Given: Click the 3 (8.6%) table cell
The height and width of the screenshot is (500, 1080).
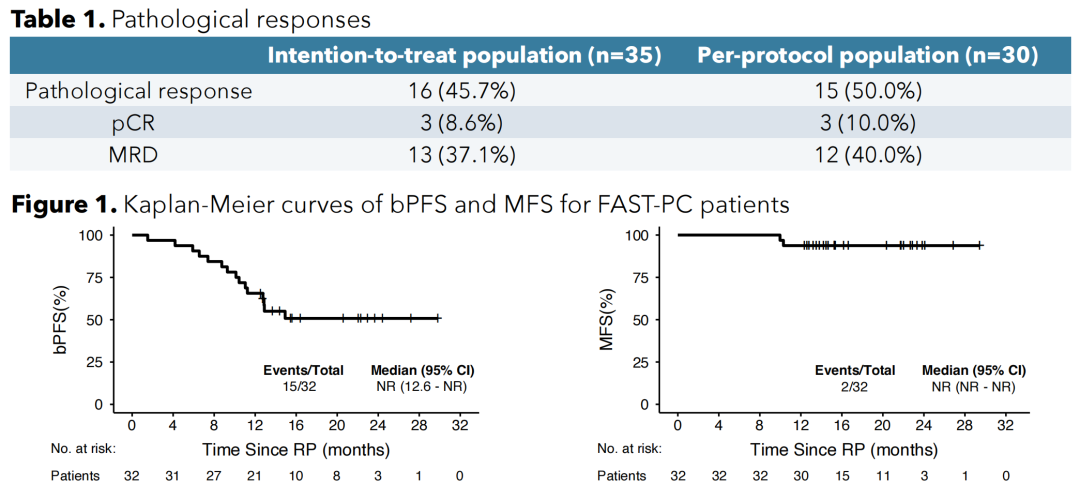Looking at the screenshot, I should [464, 123].
